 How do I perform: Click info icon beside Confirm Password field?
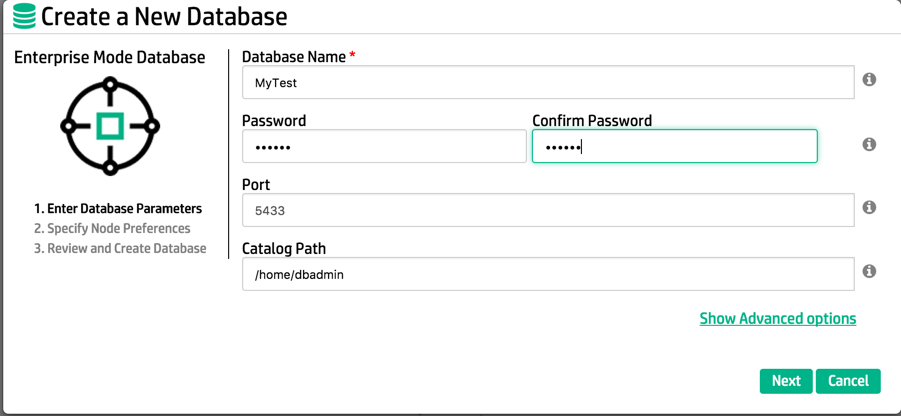869,145
